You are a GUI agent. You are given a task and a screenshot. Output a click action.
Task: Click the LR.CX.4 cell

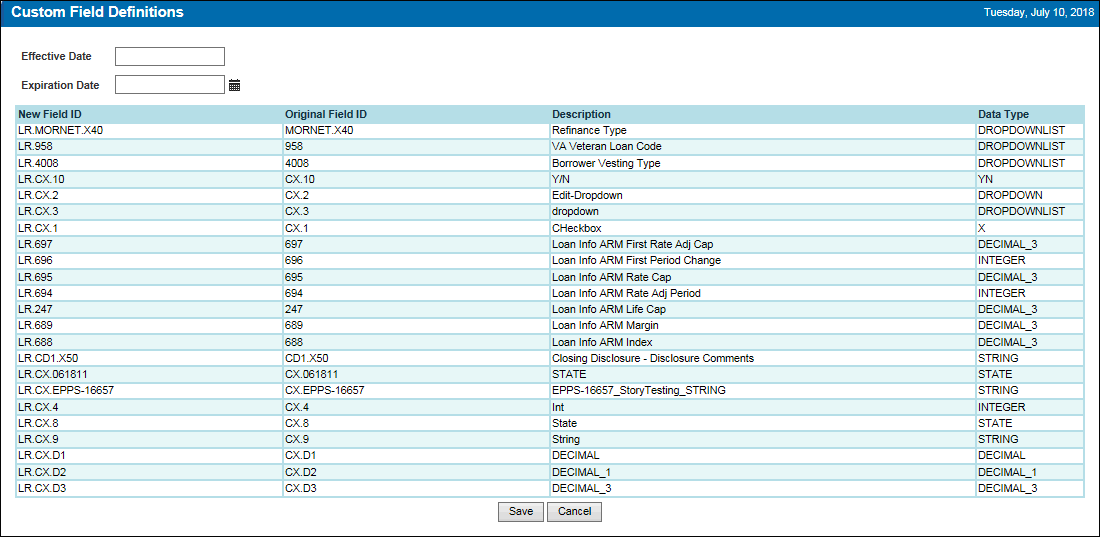pyautogui.click(x=149, y=407)
